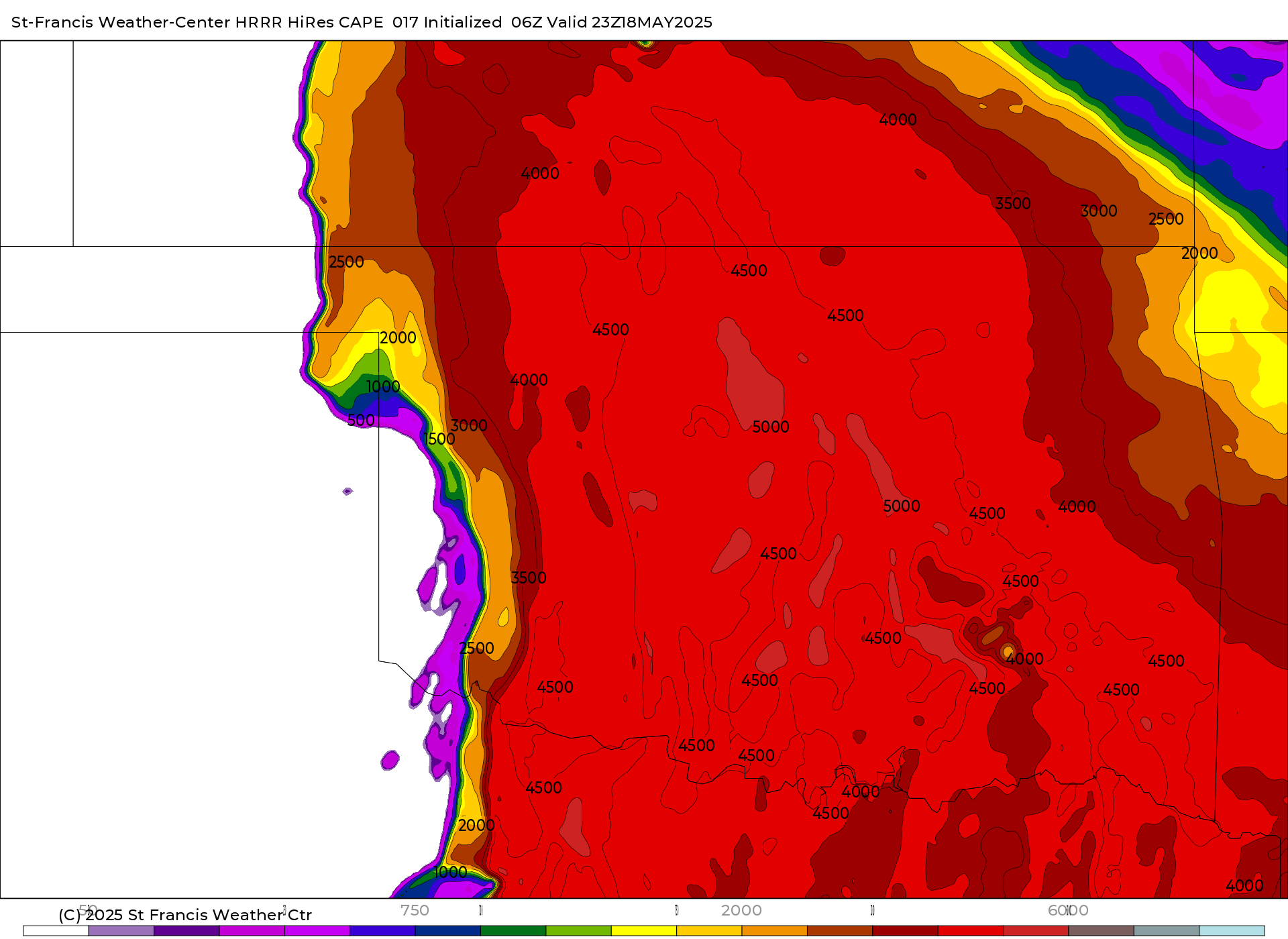Image resolution: width=1288 pixels, height=939 pixels.
Task: Select the magenta legend swatch
Action: (252, 931)
